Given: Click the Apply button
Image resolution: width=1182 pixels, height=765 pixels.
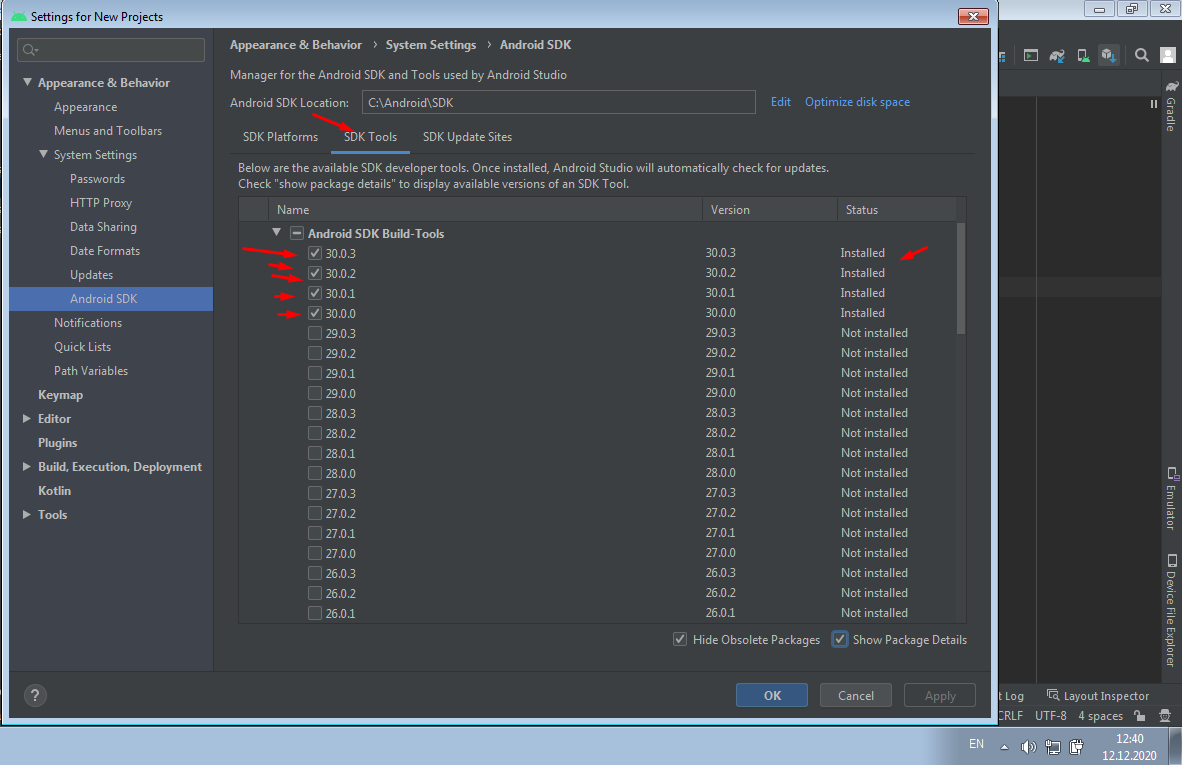Looking at the screenshot, I should 940,696.
